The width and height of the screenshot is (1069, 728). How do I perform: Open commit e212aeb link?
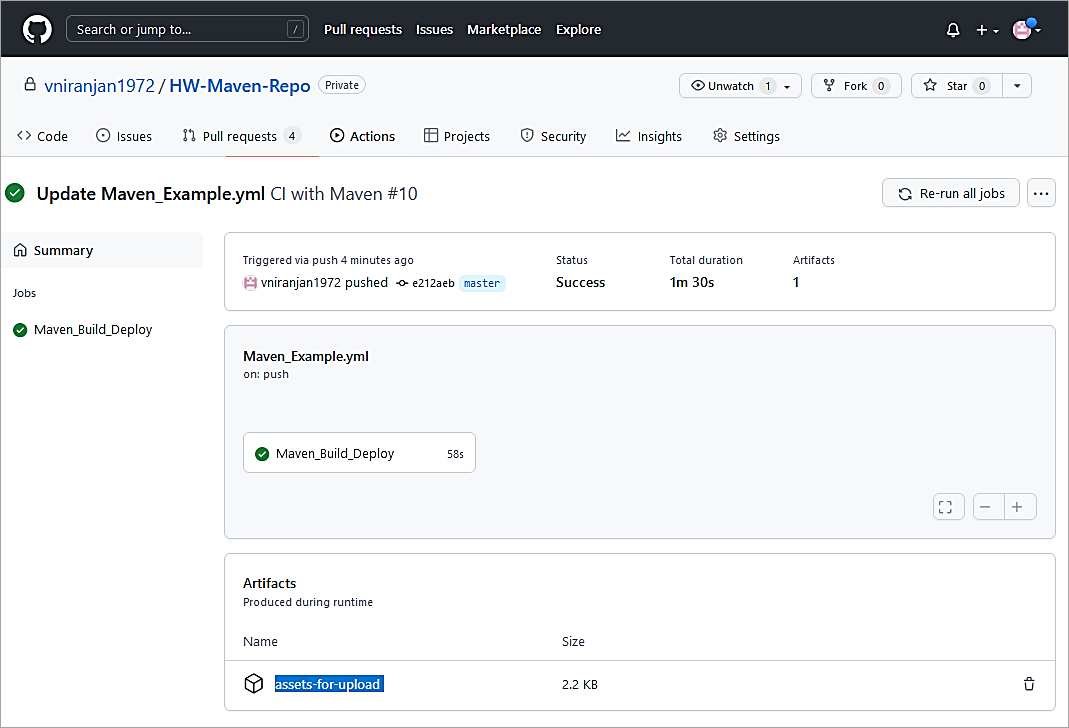[x=432, y=283]
